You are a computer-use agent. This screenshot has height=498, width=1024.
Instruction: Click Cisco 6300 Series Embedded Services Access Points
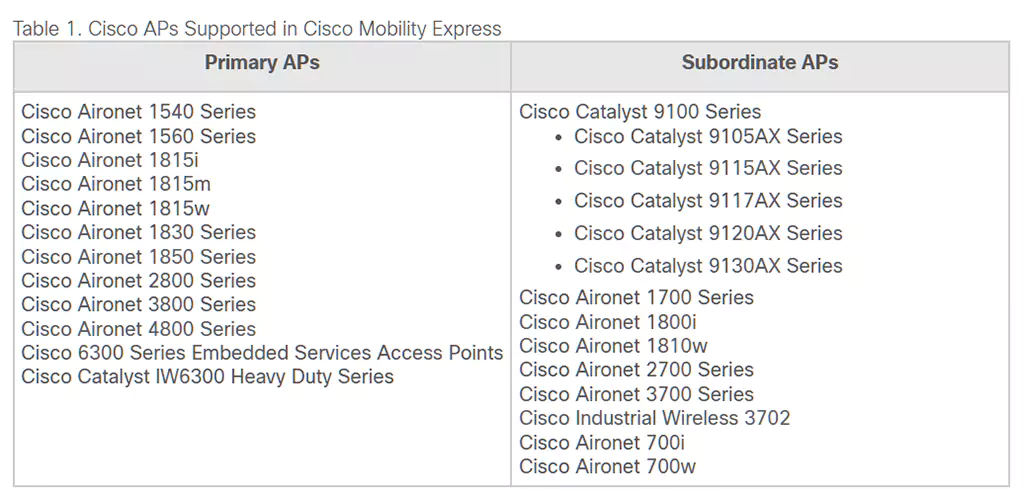point(262,353)
